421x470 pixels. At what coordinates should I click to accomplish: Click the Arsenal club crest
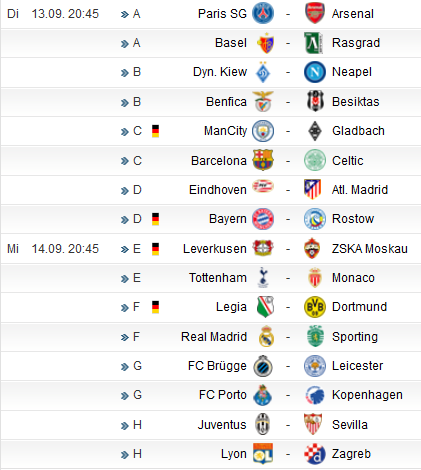(x=315, y=14)
